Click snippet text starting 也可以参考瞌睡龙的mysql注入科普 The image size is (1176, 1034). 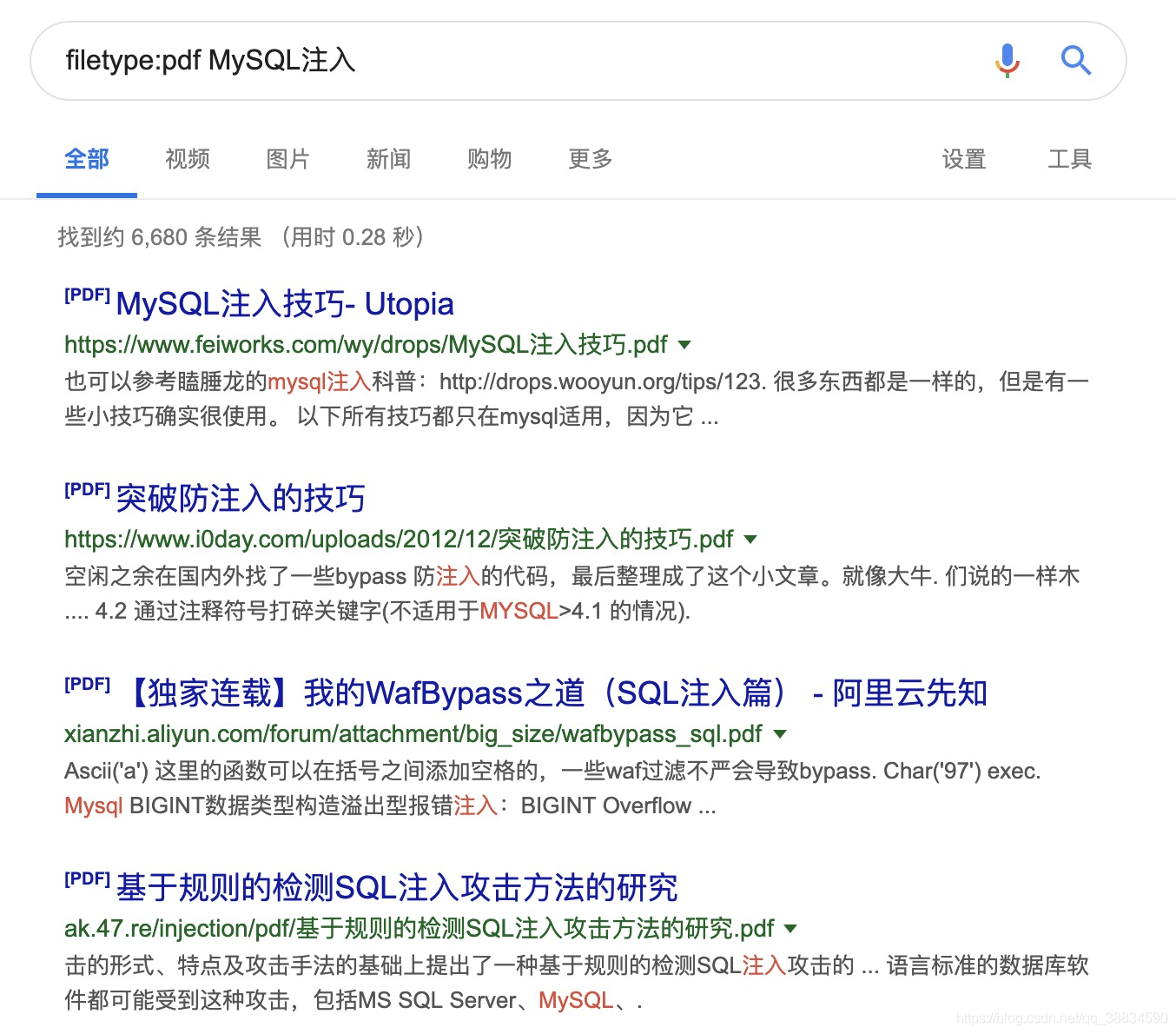577,399
